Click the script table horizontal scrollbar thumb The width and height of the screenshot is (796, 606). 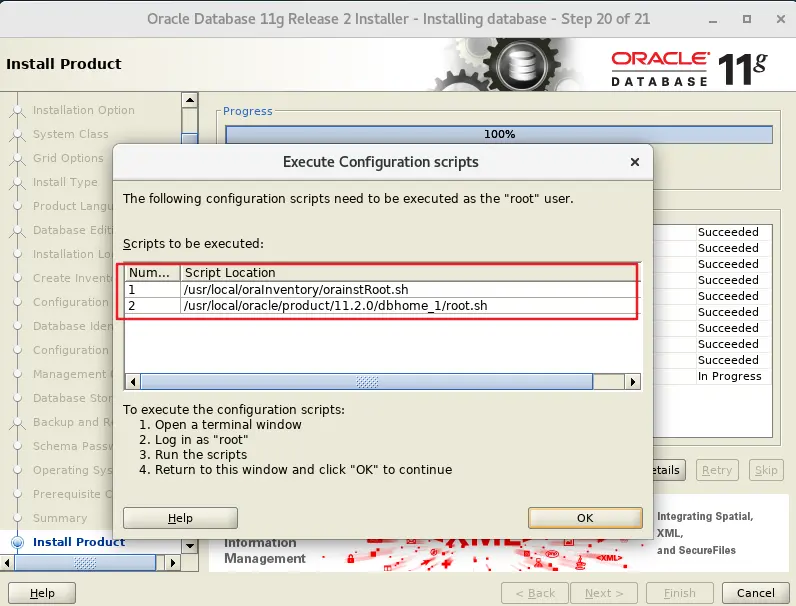[367, 382]
